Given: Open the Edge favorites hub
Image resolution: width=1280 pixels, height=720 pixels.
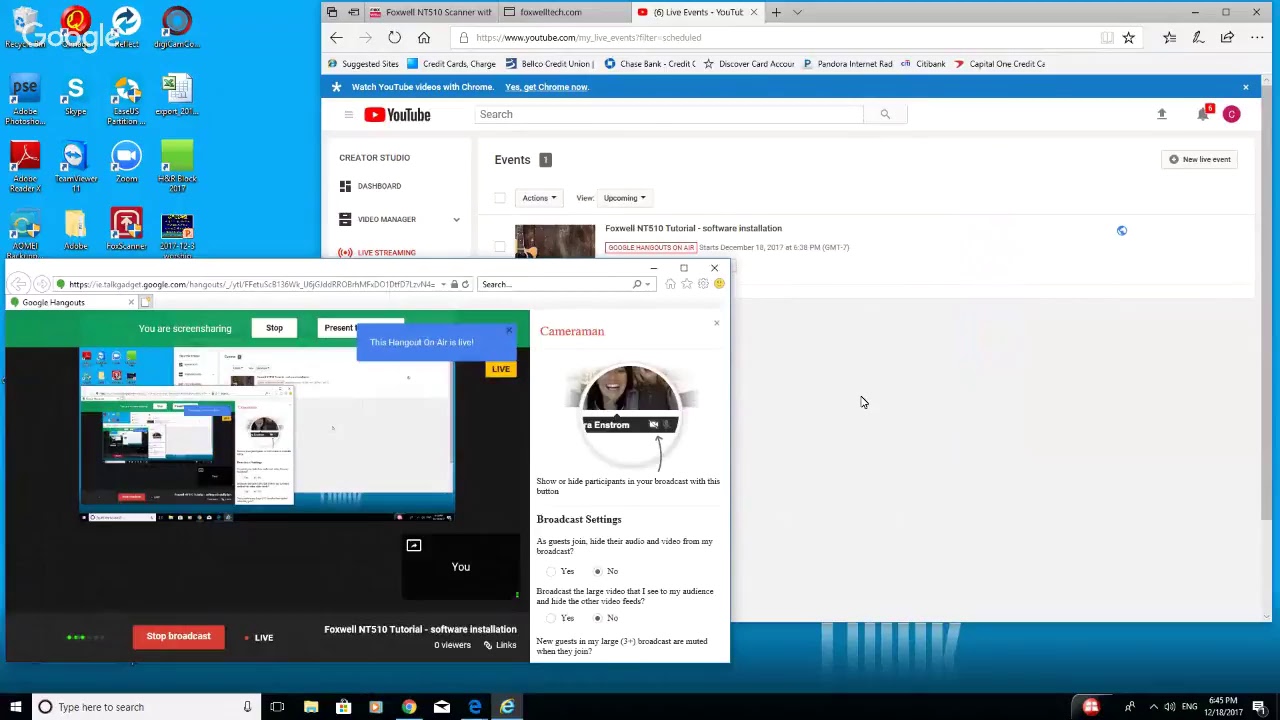Looking at the screenshot, I should [x=1169, y=38].
